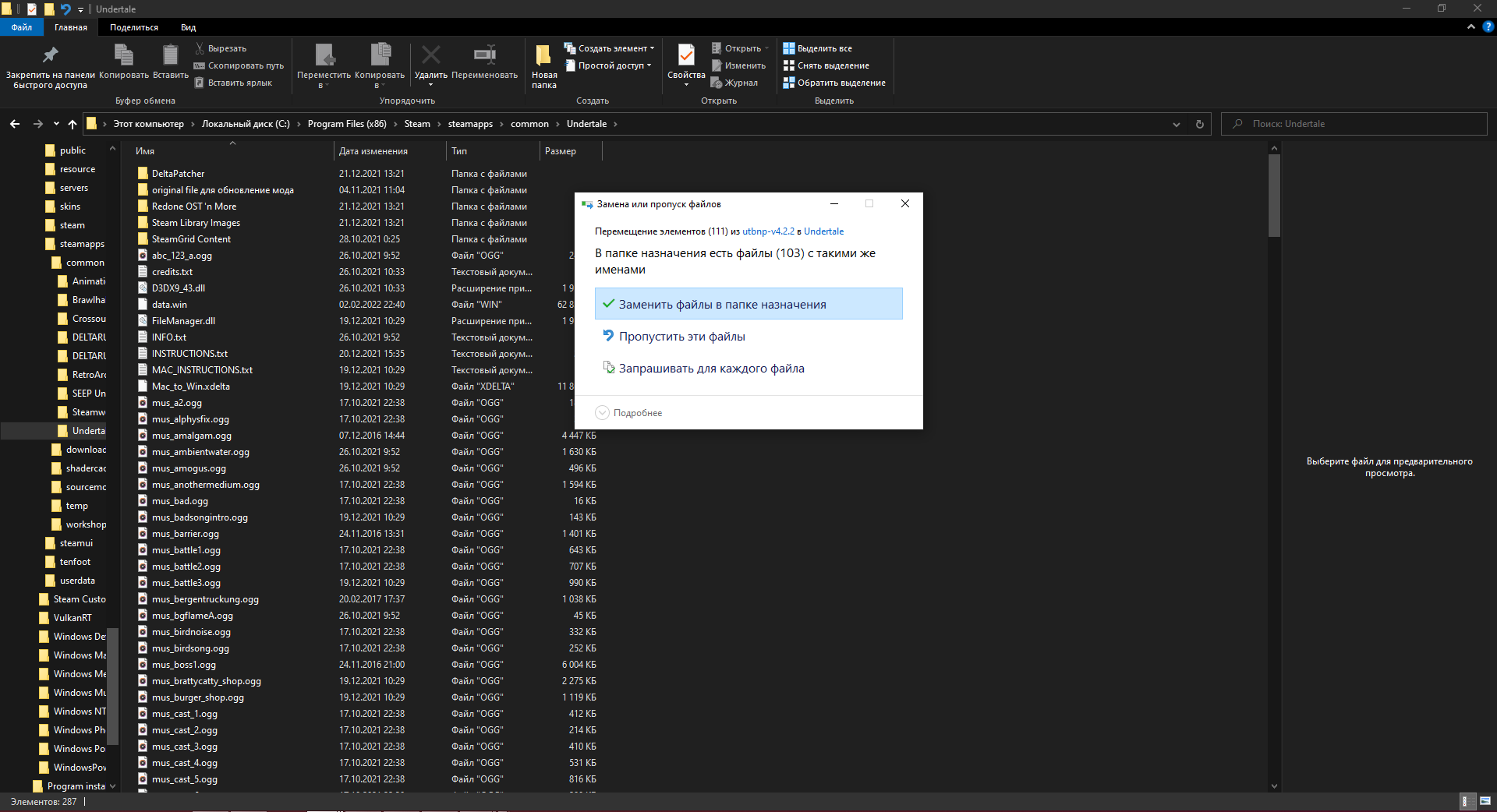This screenshot has width=1497, height=812.
Task: Collapse the ribbon with the chevron
Action: click(1471, 26)
